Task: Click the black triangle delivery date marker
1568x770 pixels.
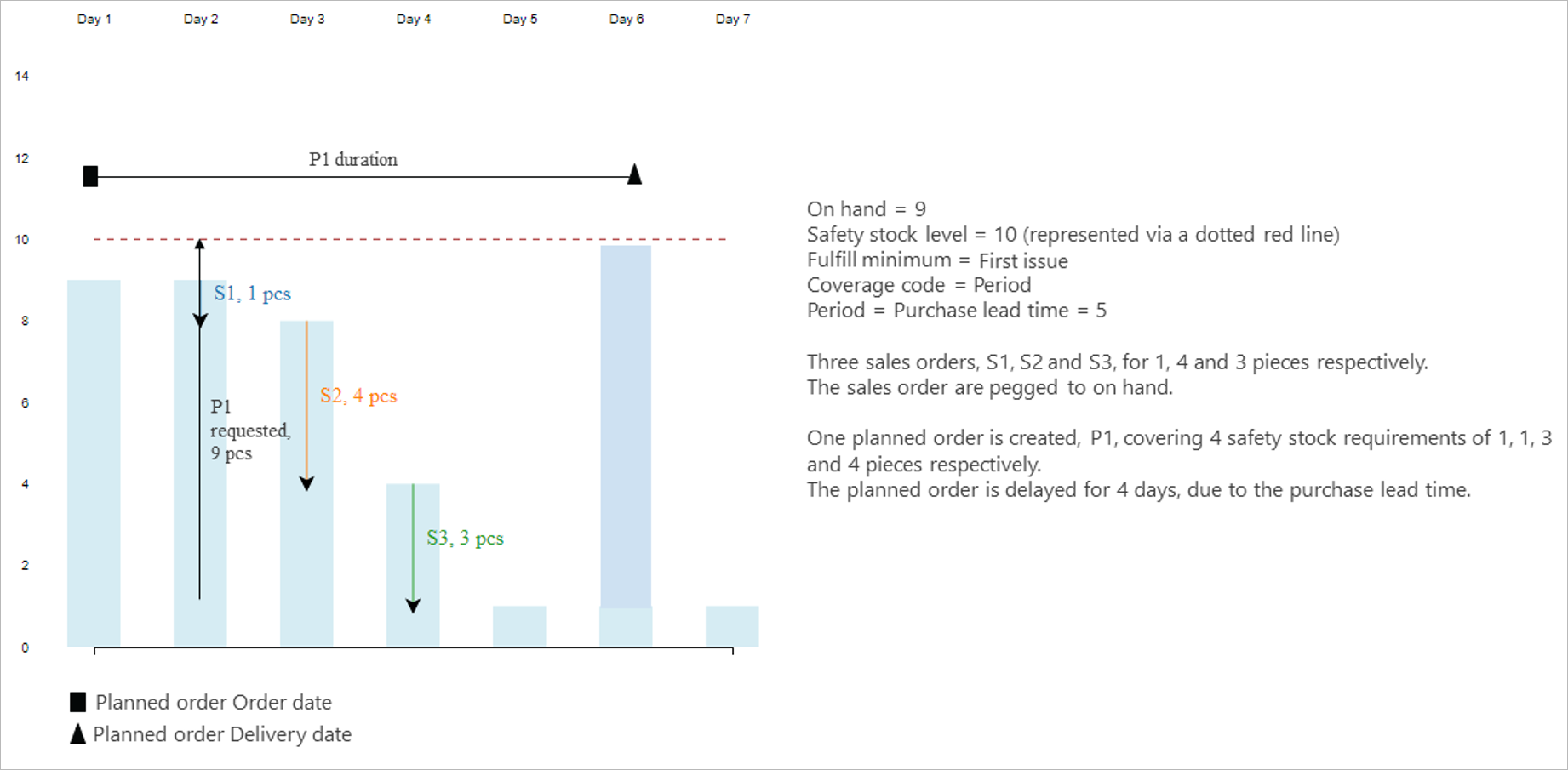Action: coord(634,174)
